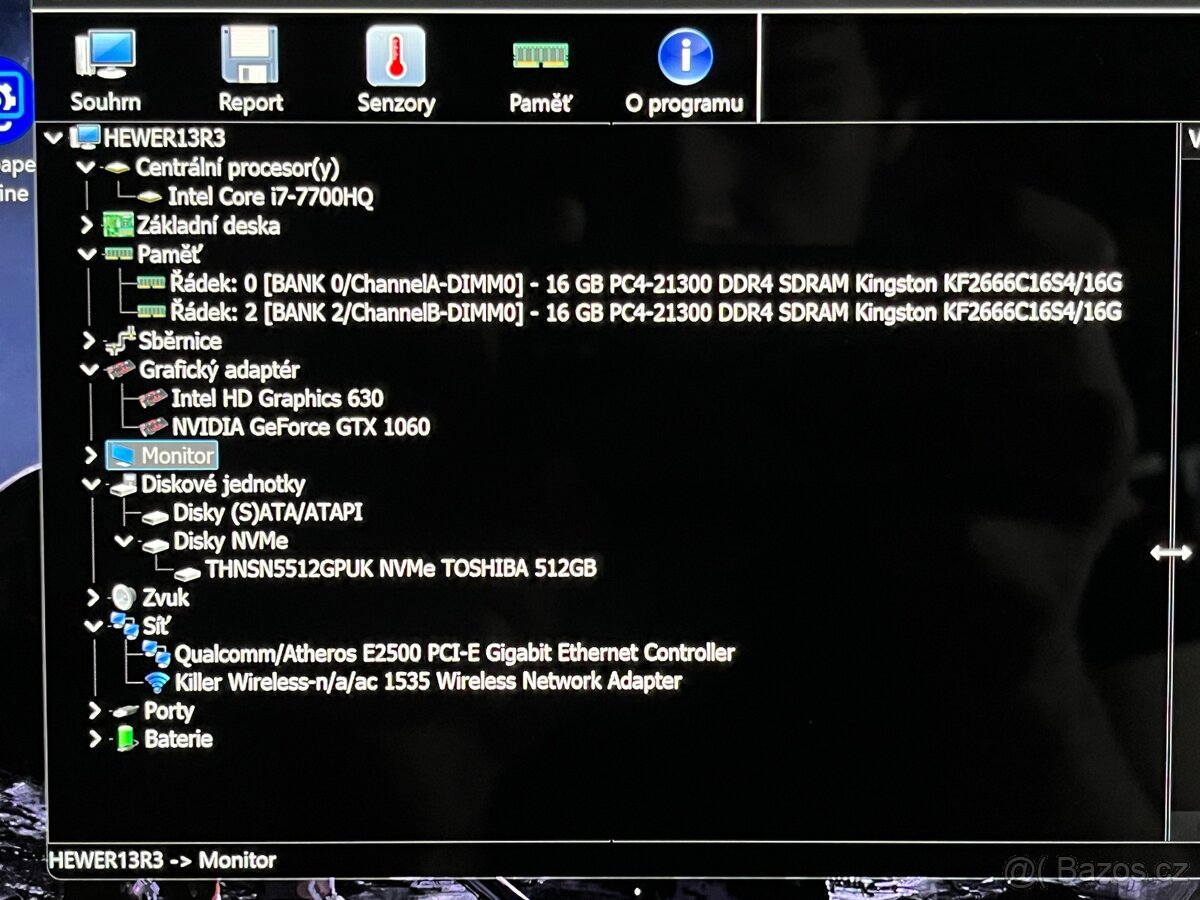Screen dimensions: 1200x900
Task: Click the HEWER13R3 root computer node
Action: pyautogui.click(x=163, y=139)
